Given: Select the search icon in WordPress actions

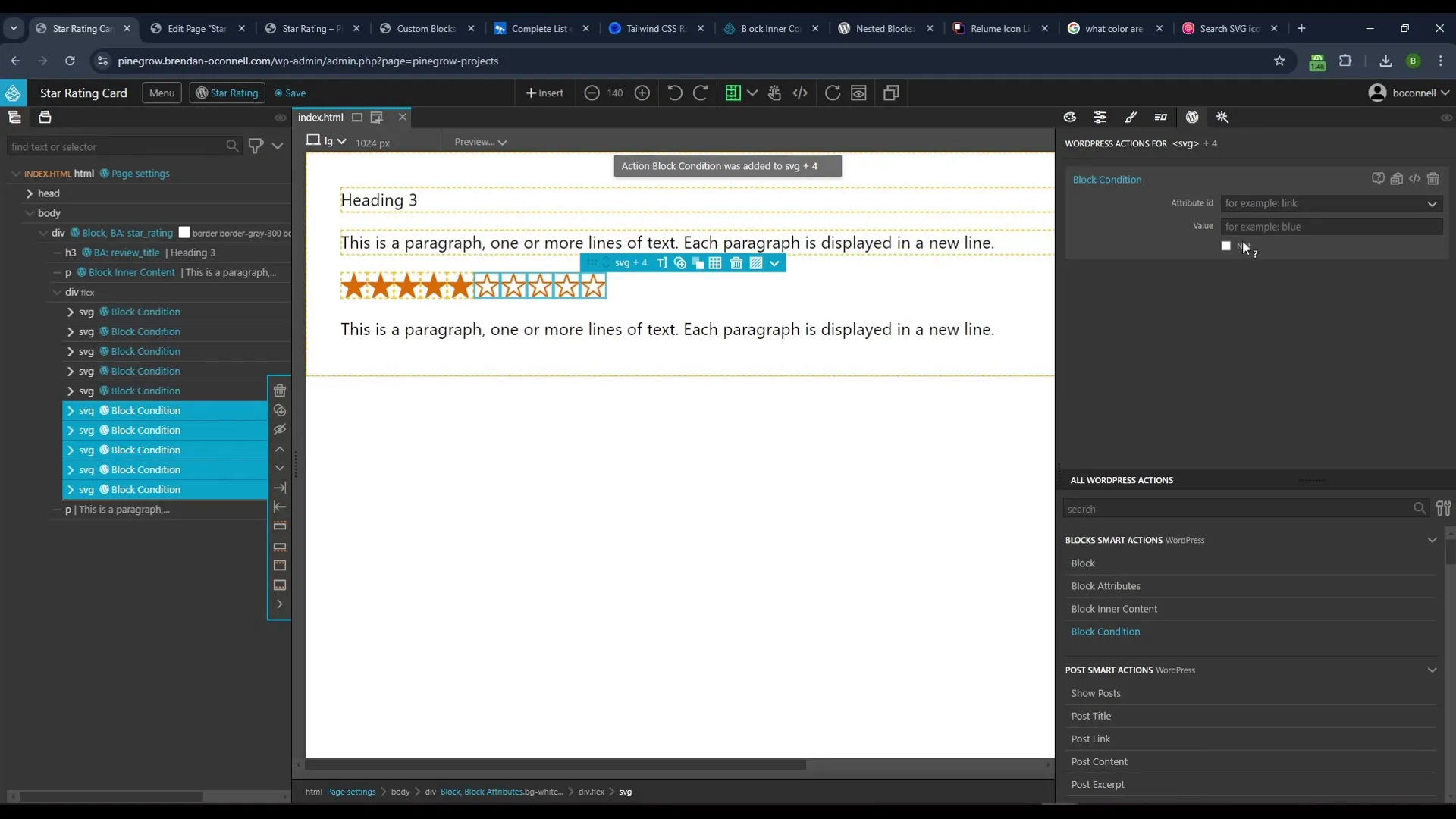Looking at the screenshot, I should pos(1421,509).
